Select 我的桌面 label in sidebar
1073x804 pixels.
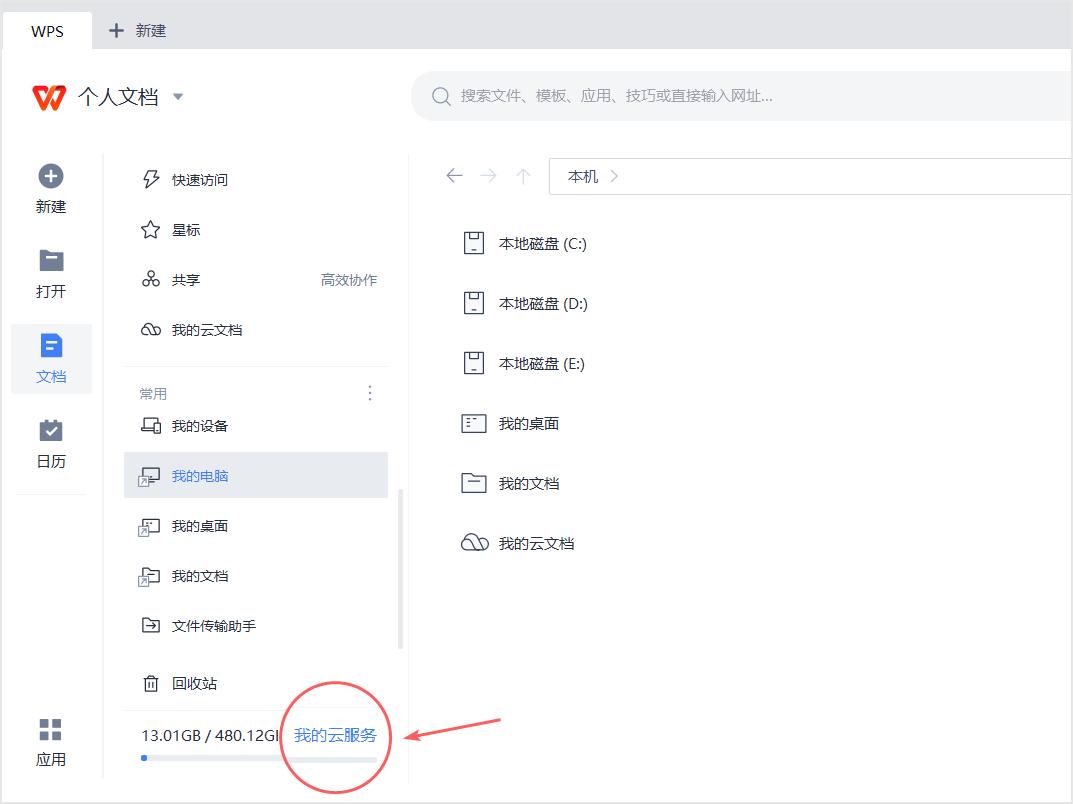[x=200, y=526]
